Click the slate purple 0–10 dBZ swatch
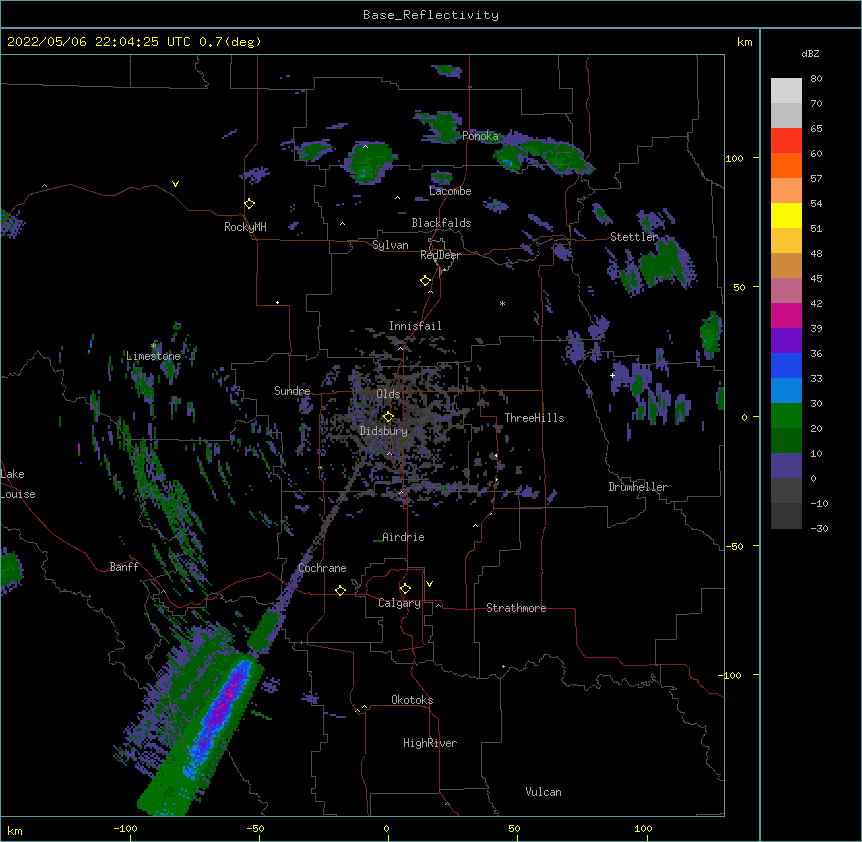The width and height of the screenshot is (862, 842). tap(786, 466)
